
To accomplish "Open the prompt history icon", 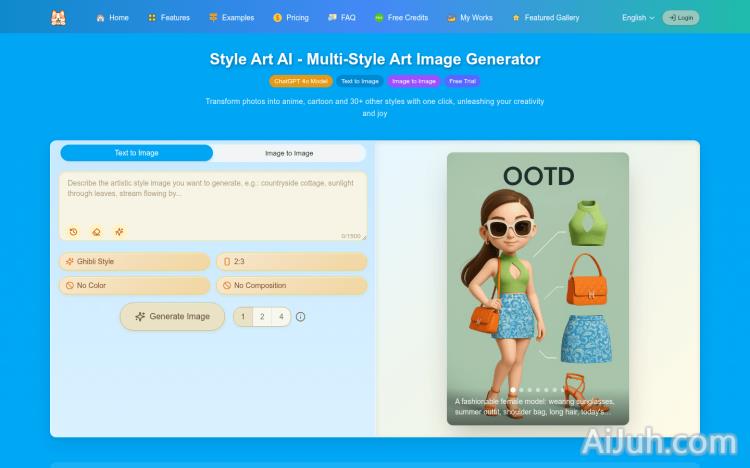I will point(73,232).
